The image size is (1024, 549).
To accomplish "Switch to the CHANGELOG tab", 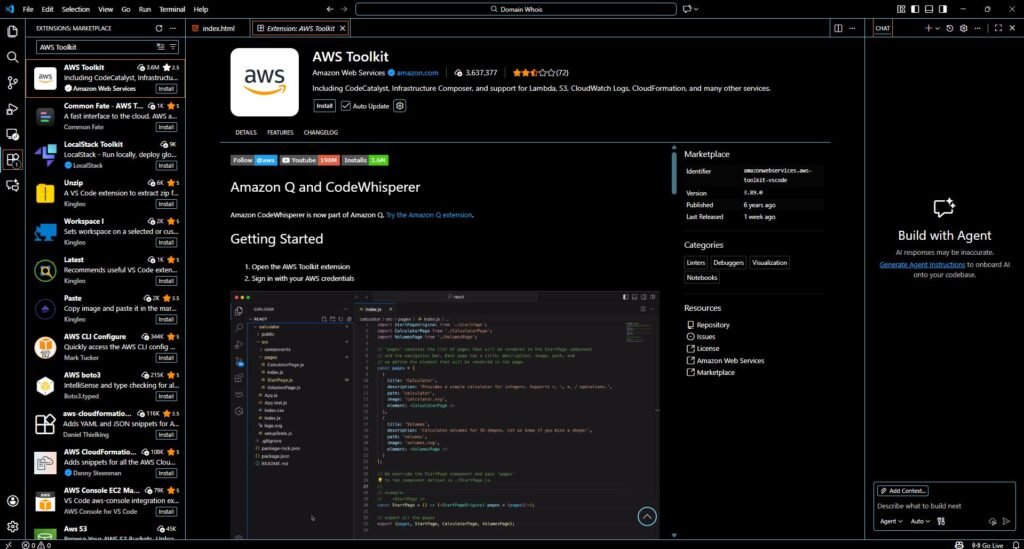I will [321, 133].
